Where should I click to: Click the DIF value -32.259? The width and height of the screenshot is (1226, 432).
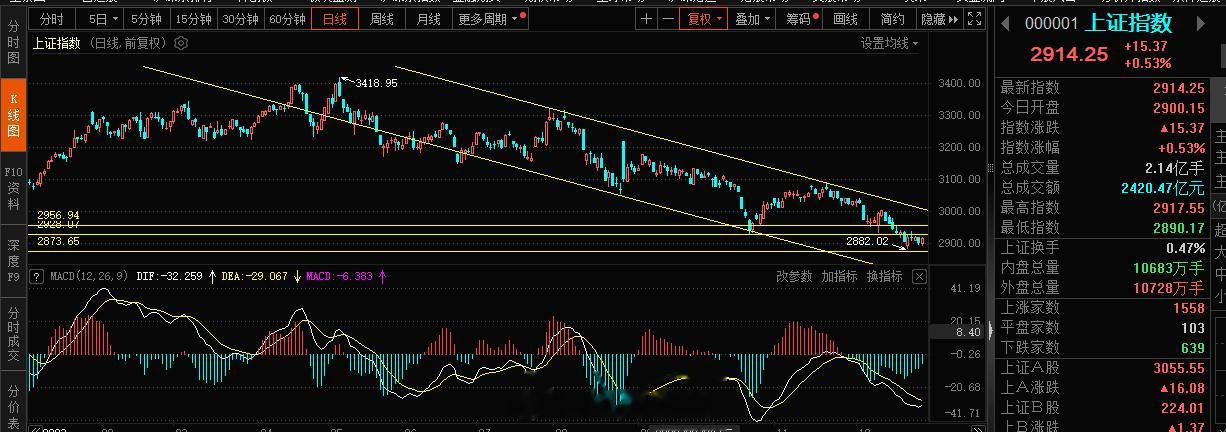[x=182, y=276]
